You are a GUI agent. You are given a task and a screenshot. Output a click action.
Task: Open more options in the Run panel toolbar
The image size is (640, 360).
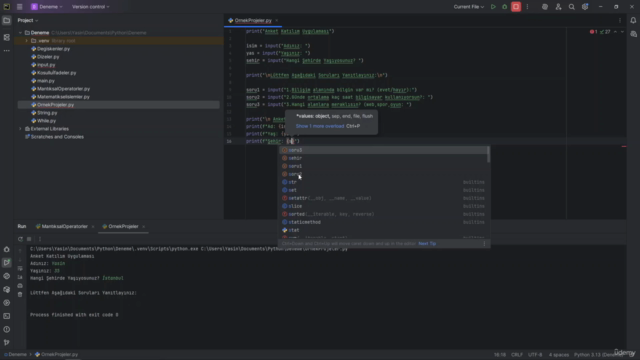(40, 239)
